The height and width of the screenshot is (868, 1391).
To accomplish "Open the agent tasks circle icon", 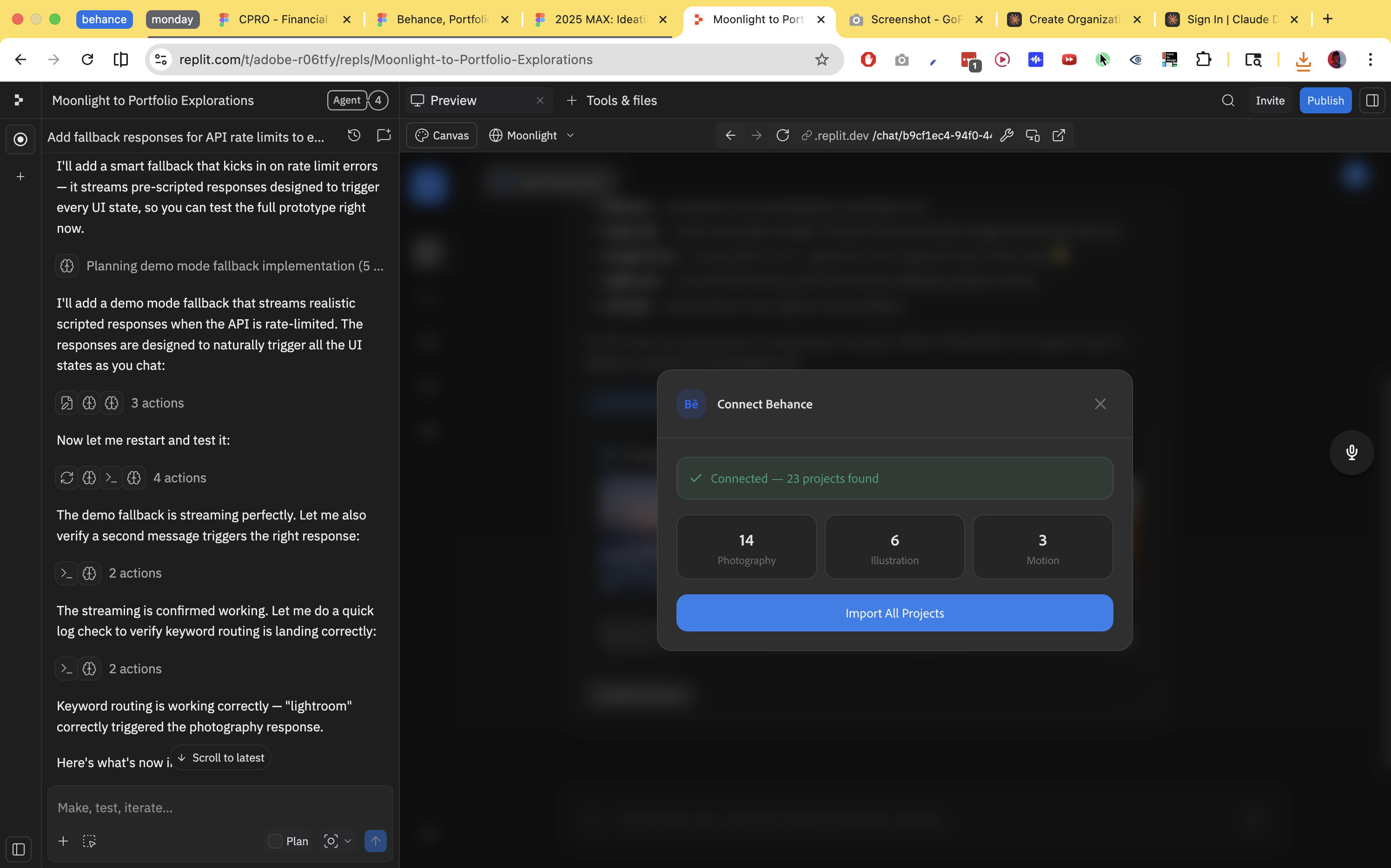I will point(20,139).
